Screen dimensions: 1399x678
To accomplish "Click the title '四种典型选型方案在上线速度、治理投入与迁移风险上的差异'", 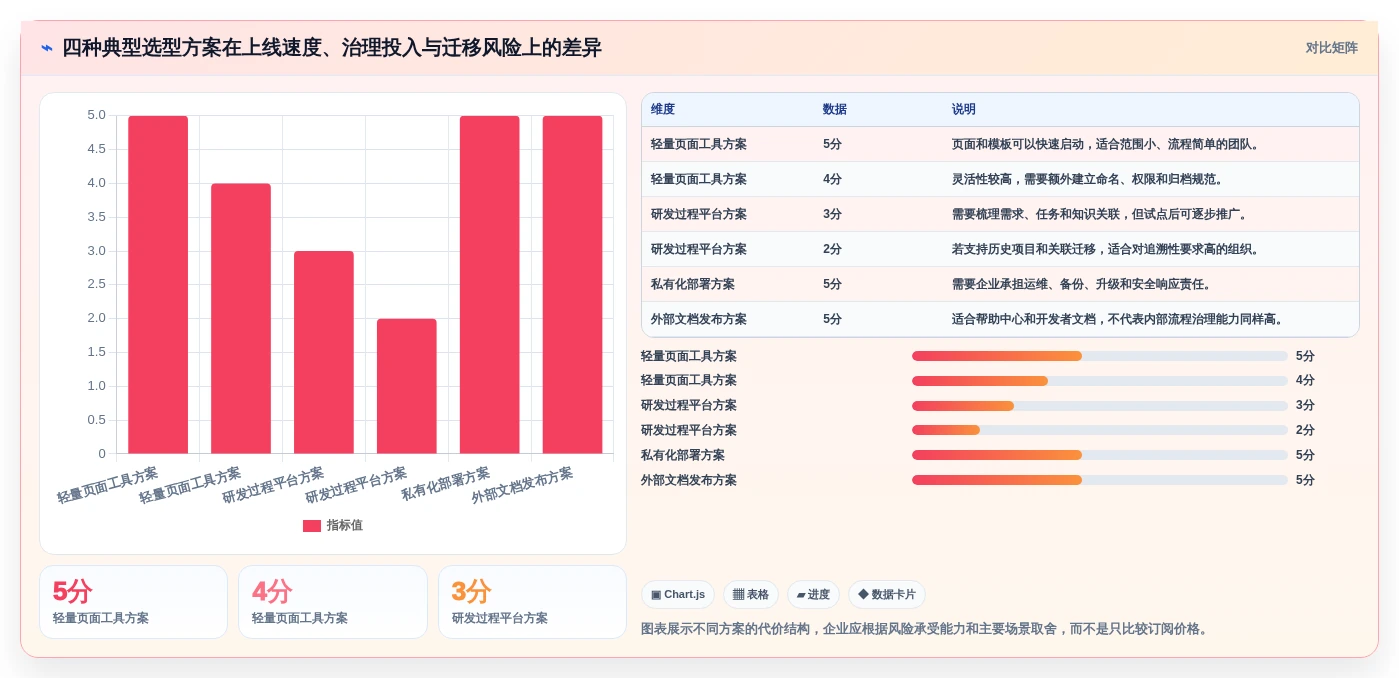I will click(332, 48).
